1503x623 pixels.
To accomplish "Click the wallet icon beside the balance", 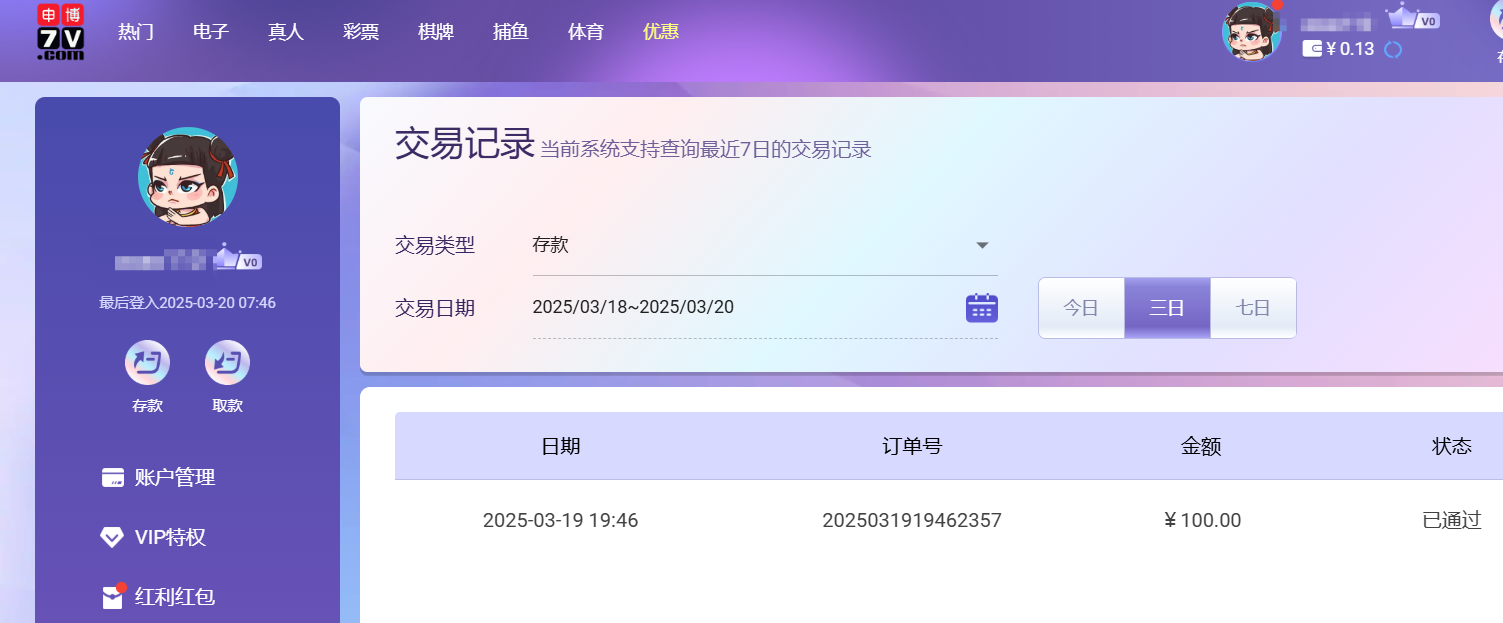I will tap(1311, 49).
